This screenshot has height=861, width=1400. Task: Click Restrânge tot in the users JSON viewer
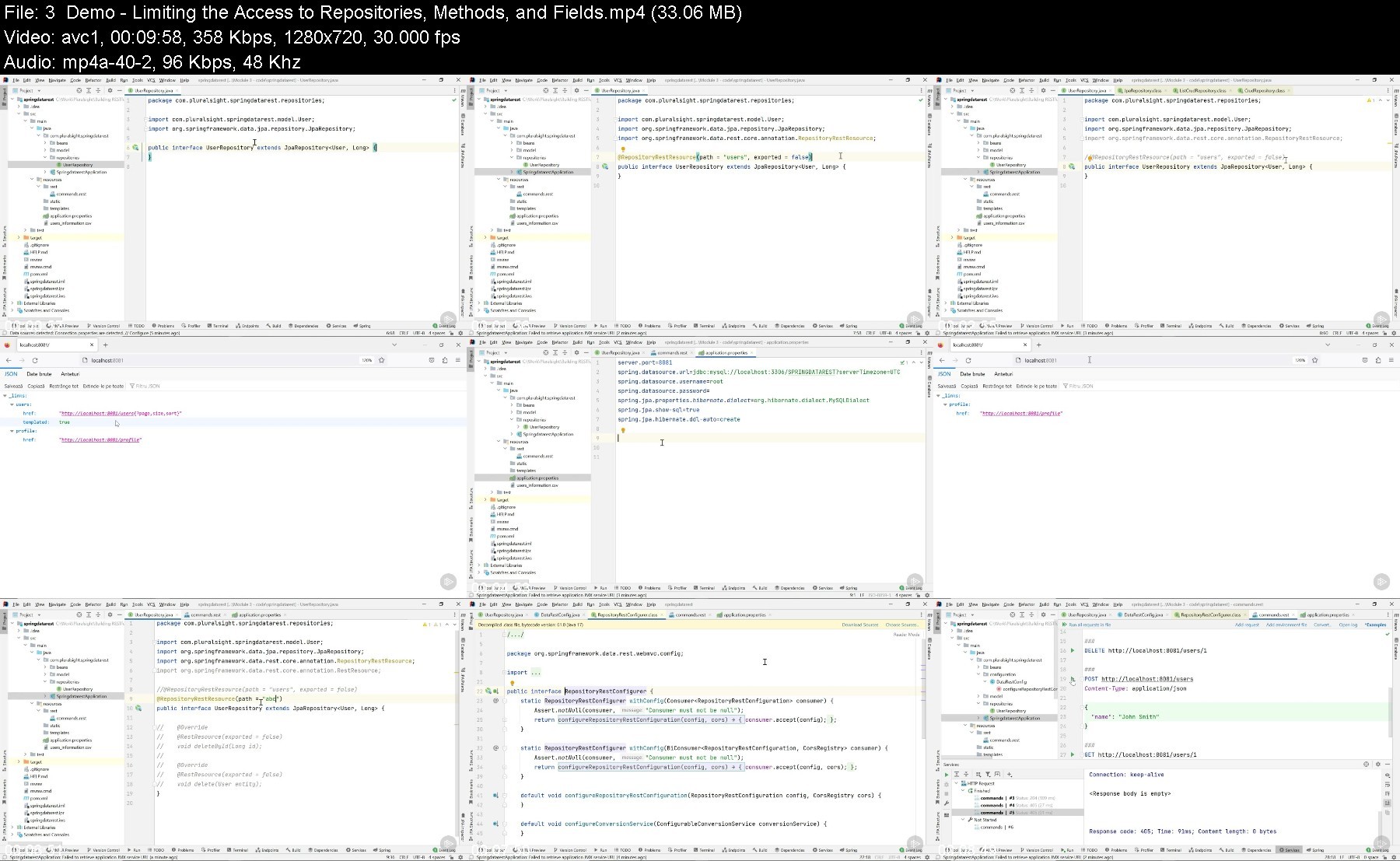pyautogui.click(x=64, y=386)
